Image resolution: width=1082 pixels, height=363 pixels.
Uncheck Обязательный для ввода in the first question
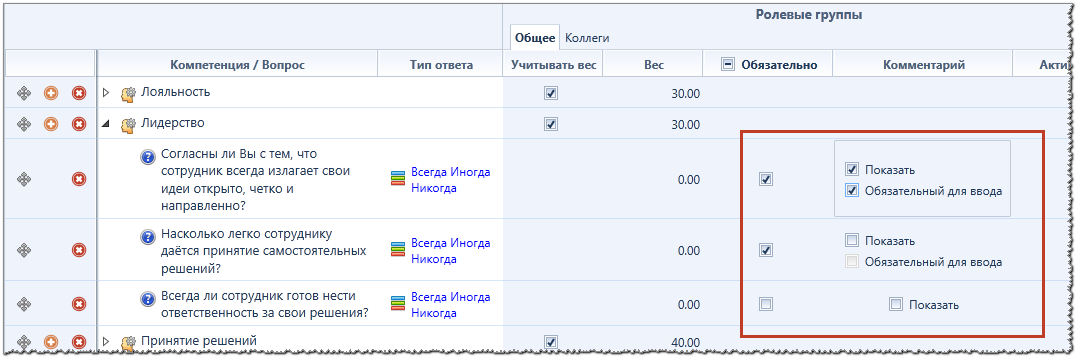point(852,190)
